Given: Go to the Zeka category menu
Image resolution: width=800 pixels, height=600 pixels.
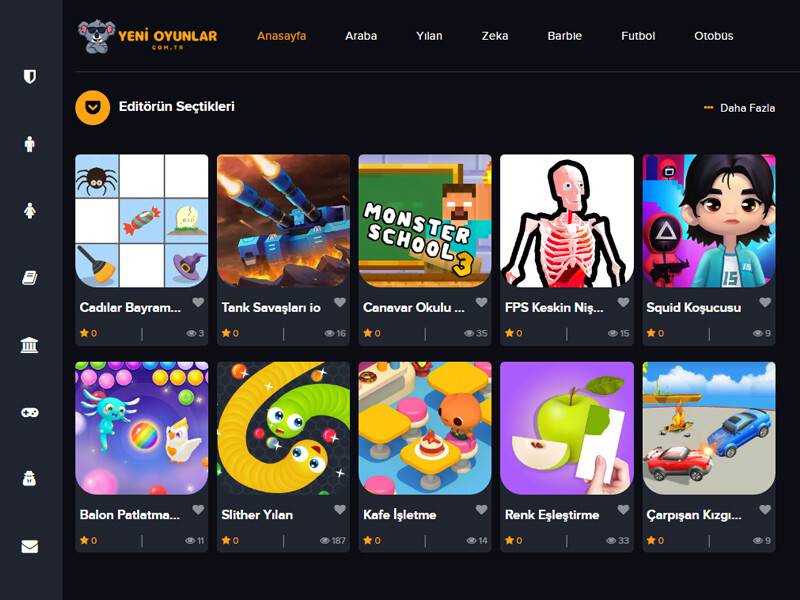Looking at the screenshot, I should [495, 36].
